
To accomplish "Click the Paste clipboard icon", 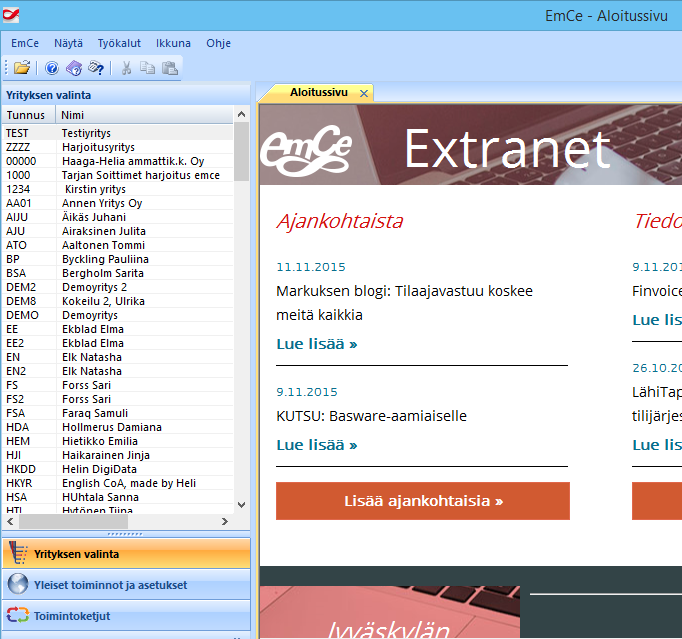I will (x=170, y=68).
